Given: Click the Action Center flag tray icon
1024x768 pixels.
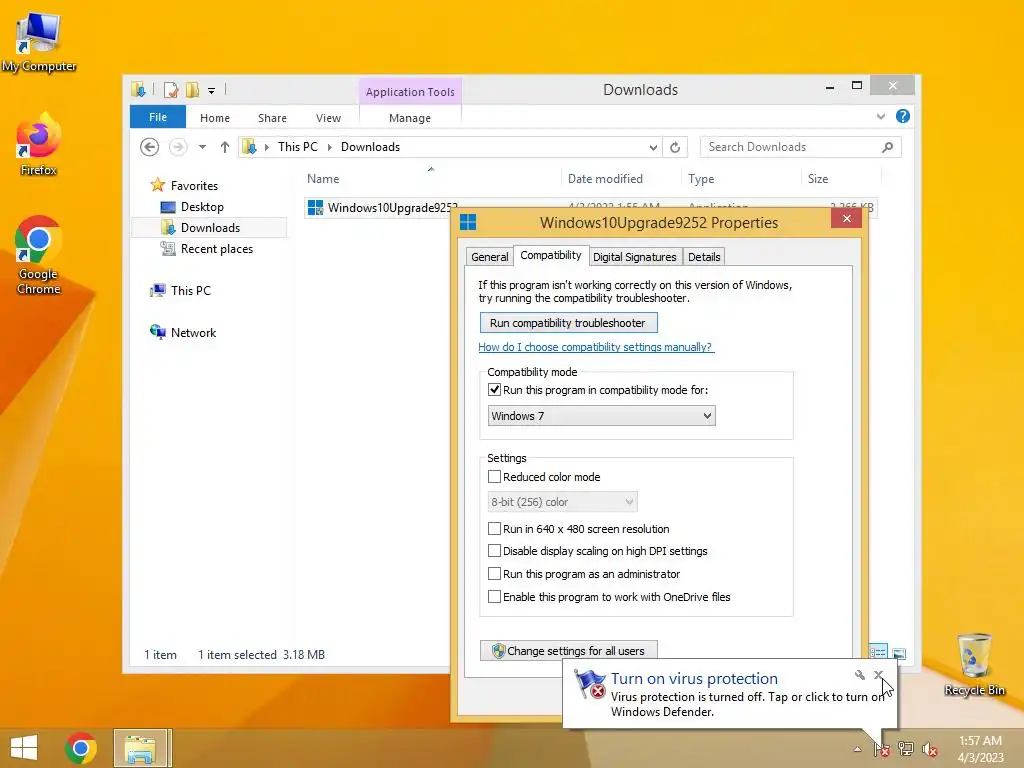Looking at the screenshot, I should (x=882, y=749).
